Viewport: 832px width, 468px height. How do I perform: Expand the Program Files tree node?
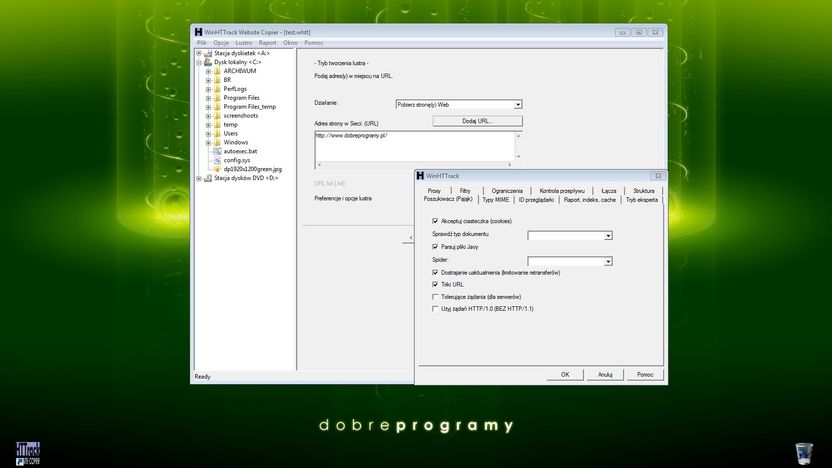point(208,98)
